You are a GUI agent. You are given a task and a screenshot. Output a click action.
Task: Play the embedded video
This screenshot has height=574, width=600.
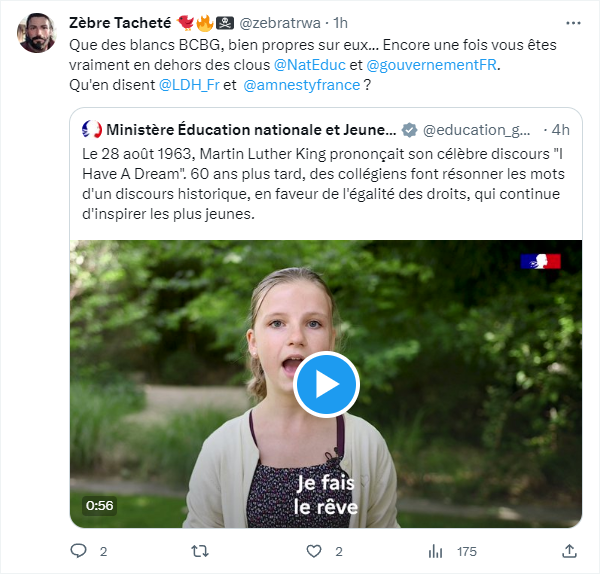coord(326,384)
